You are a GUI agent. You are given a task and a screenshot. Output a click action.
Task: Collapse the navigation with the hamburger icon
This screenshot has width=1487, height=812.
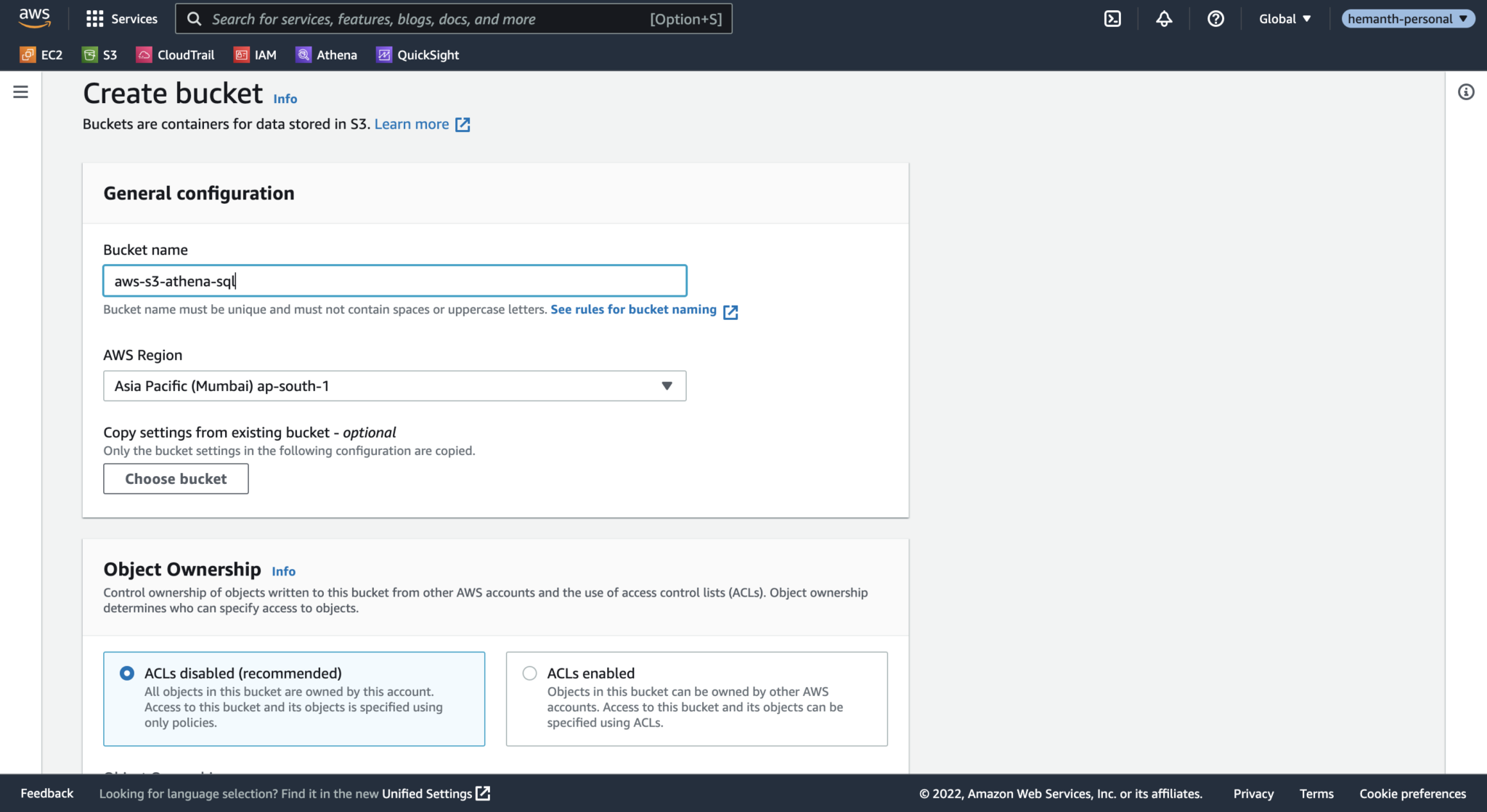pyautogui.click(x=20, y=91)
